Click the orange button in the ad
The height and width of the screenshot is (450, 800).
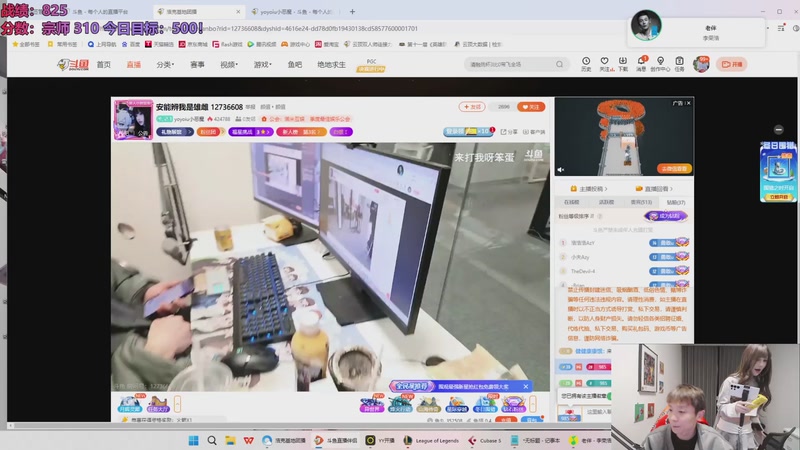[674, 168]
